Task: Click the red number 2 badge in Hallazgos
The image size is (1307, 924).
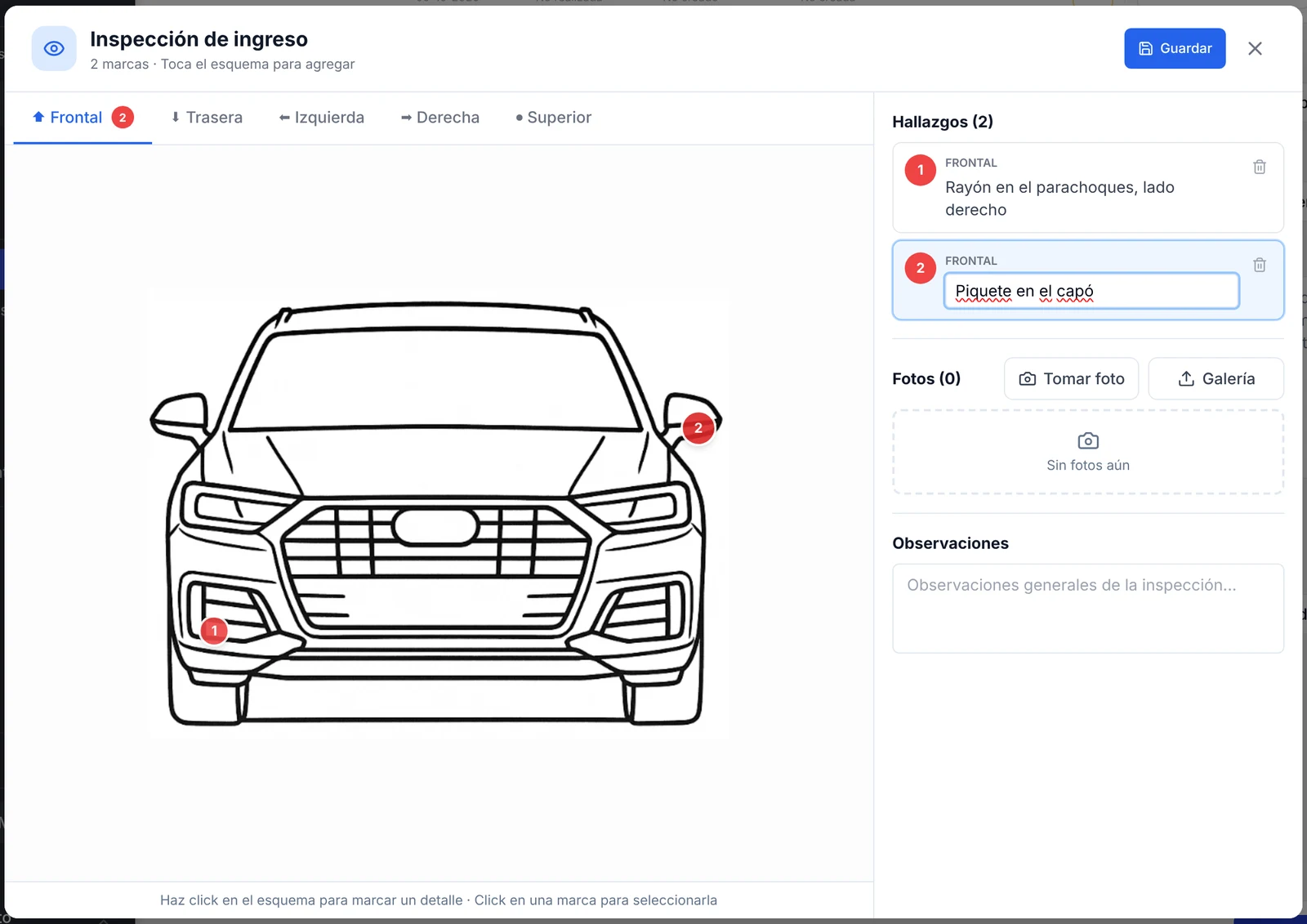Action: pos(921,268)
